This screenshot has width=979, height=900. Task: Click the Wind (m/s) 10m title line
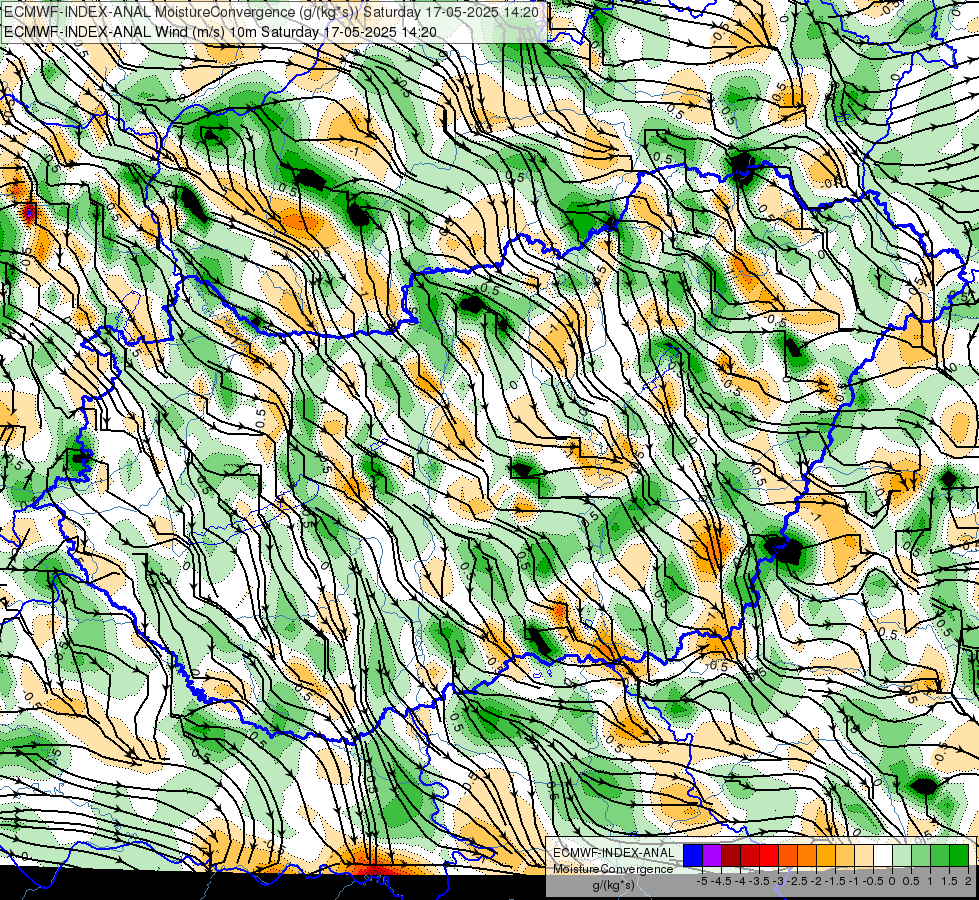pyautogui.click(x=220, y=31)
